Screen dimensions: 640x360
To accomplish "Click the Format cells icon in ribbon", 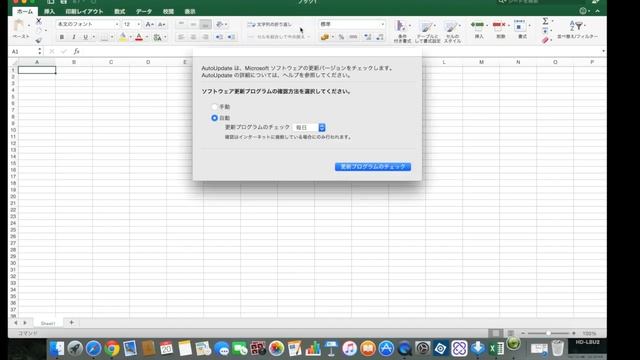I will [520, 25].
